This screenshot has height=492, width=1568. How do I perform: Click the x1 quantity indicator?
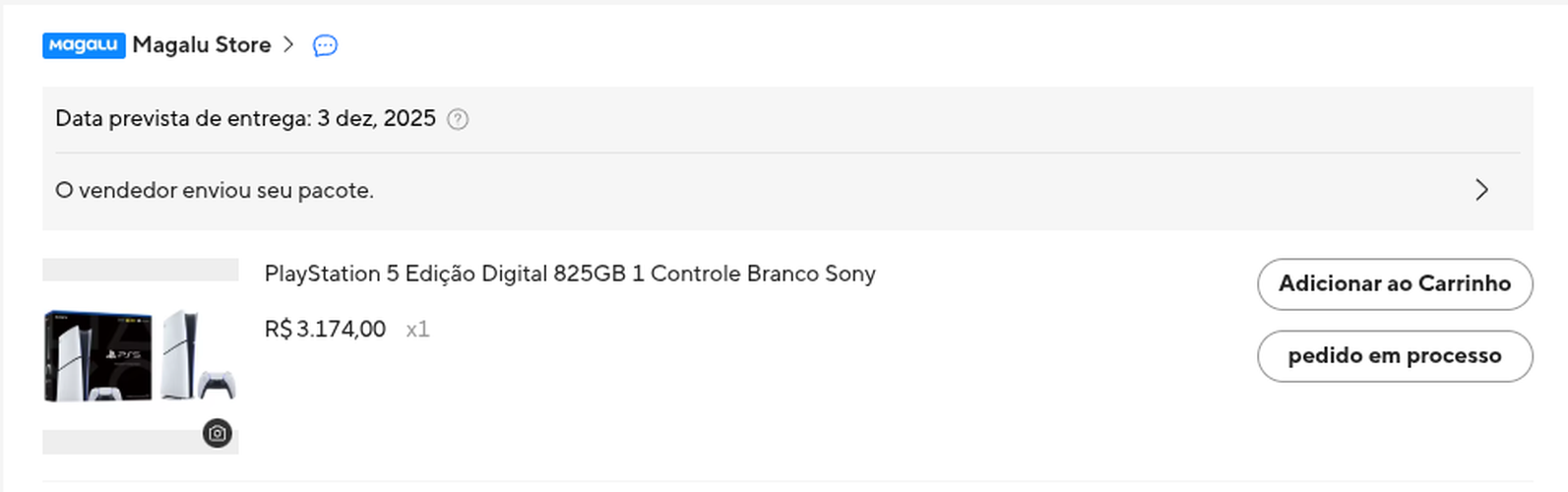click(417, 329)
